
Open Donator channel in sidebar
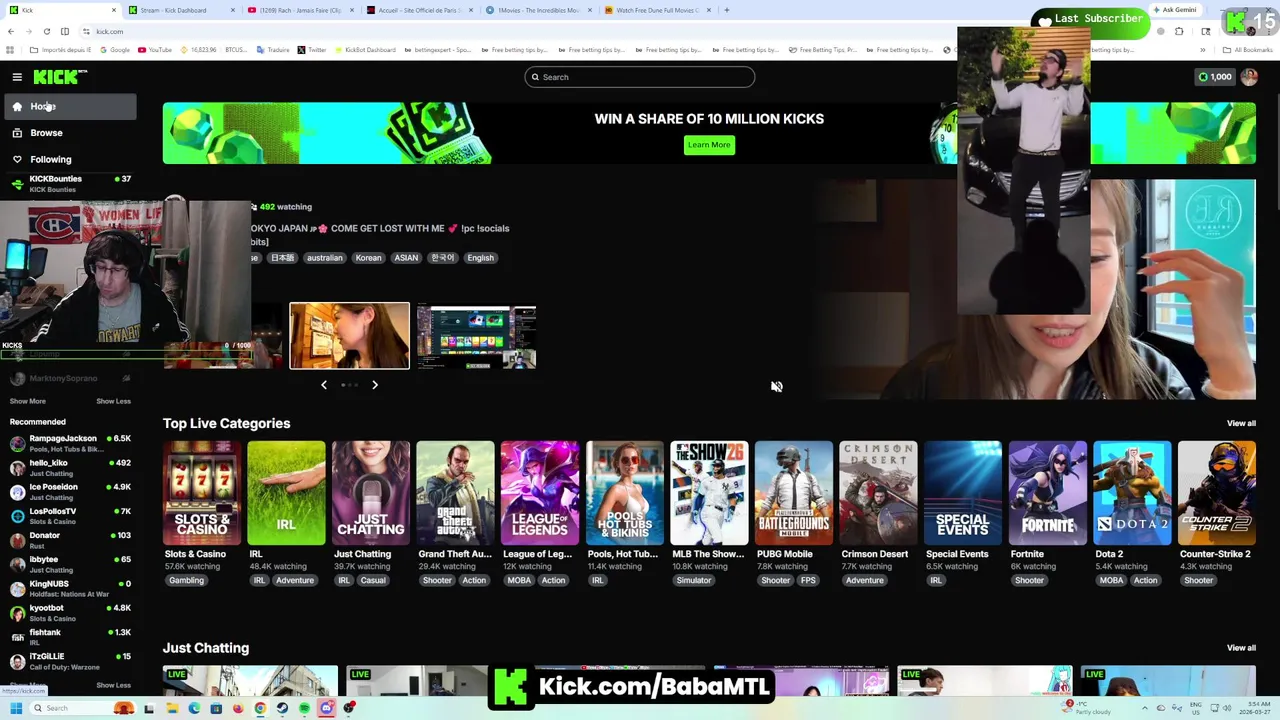70,540
